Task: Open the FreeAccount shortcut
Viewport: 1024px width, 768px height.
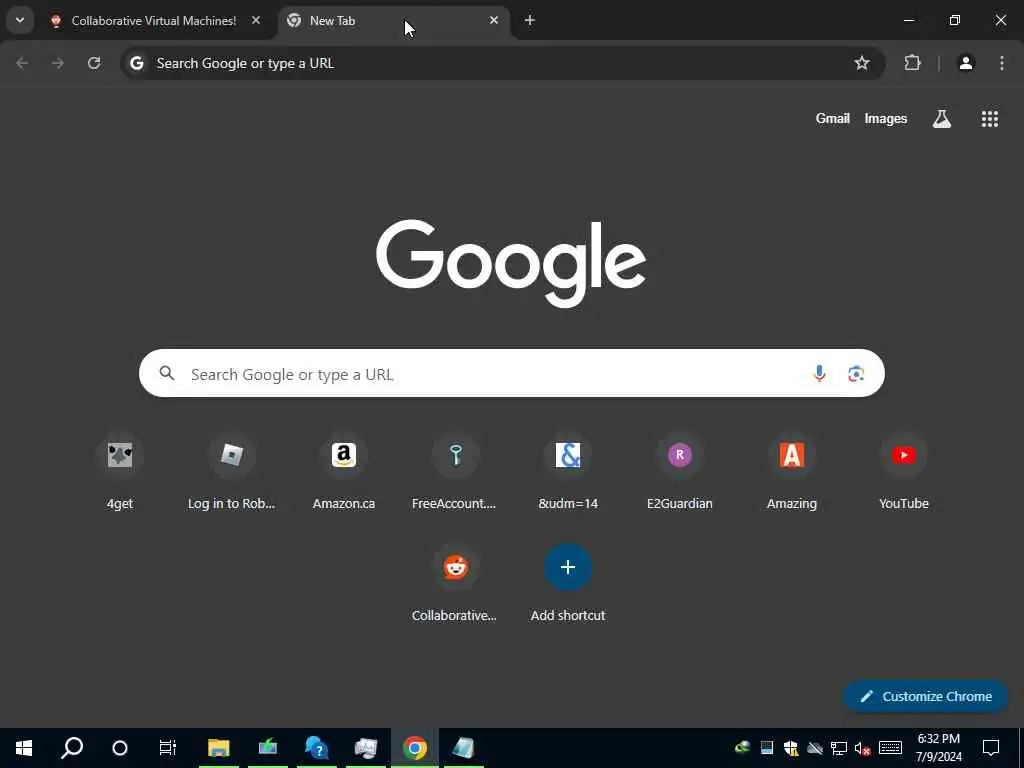Action: click(x=455, y=470)
